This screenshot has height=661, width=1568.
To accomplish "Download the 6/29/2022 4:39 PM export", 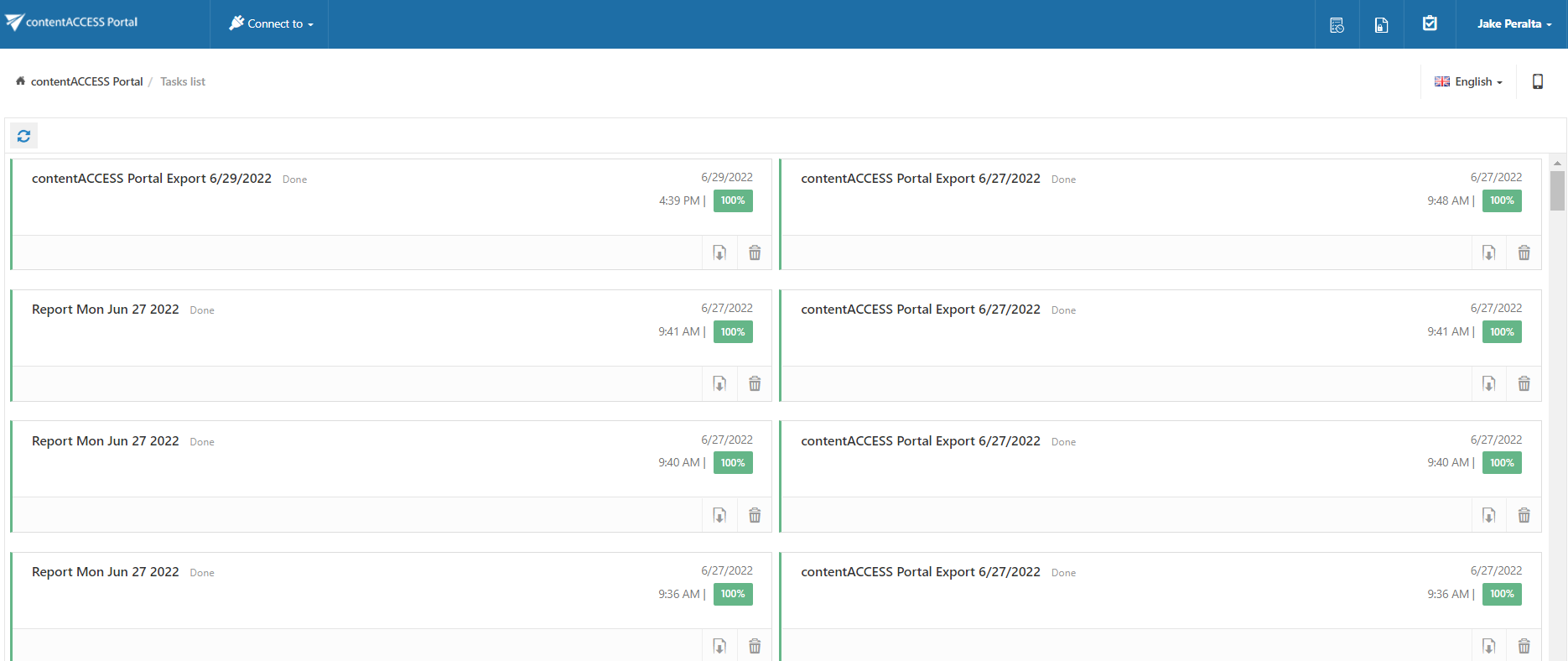I will click(x=719, y=252).
